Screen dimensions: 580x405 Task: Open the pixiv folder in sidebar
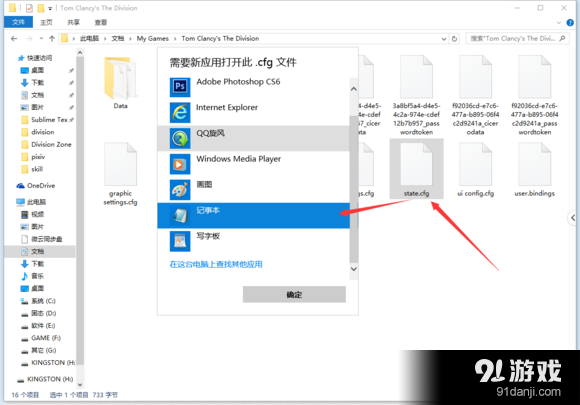(33, 157)
